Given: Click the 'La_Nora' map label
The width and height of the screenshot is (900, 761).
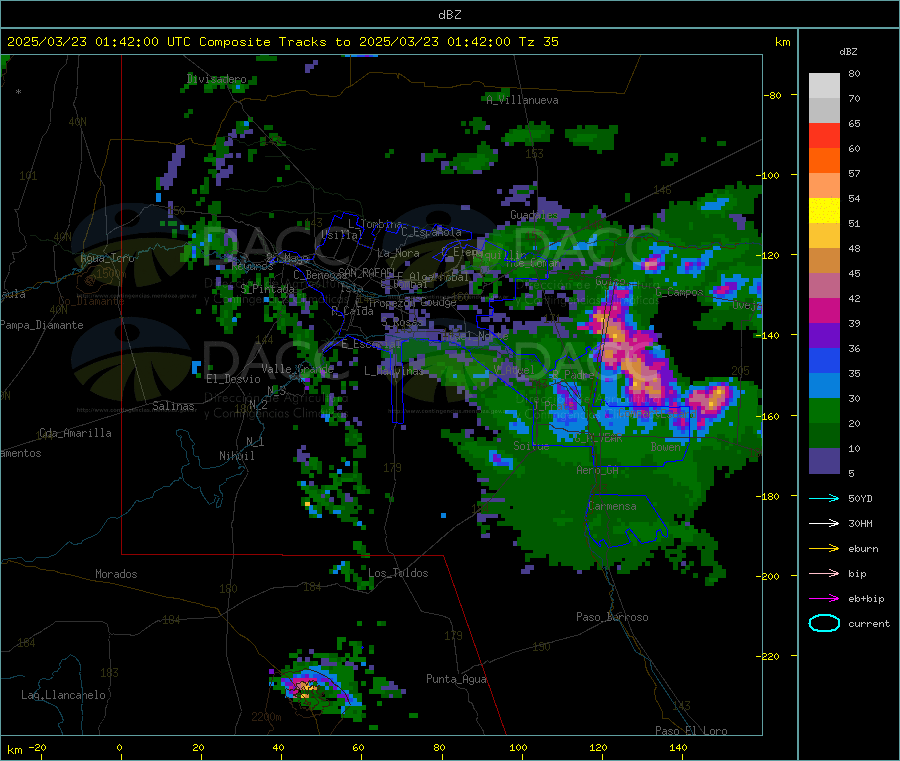Looking at the screenshot, I should click(398, 253).
